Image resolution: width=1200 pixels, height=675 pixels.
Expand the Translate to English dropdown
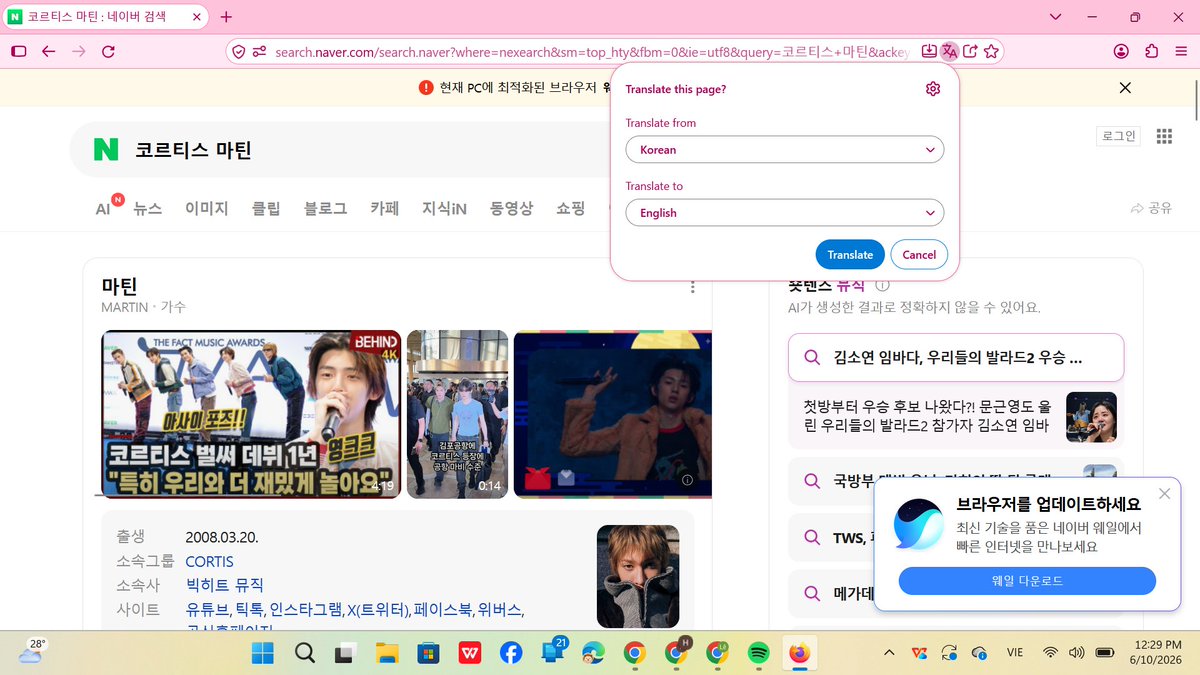tap(785, 213)
